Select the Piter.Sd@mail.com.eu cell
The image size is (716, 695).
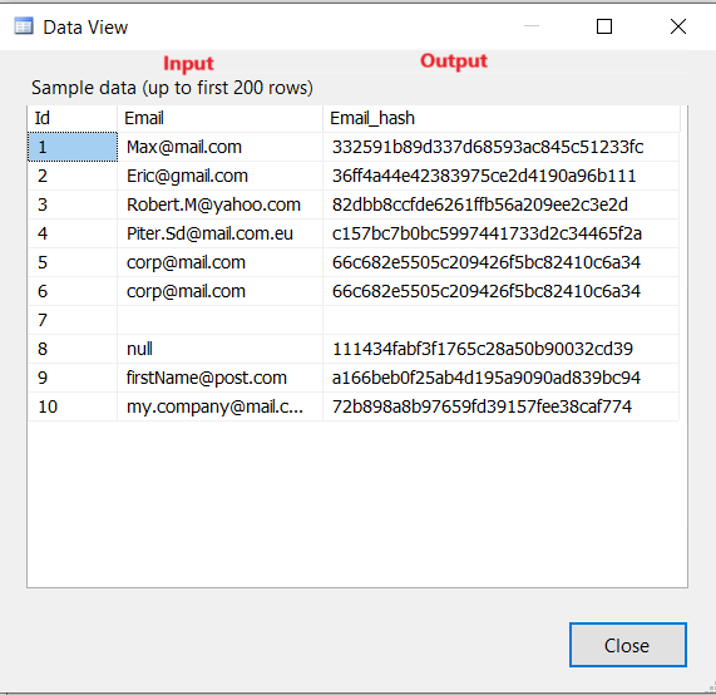(x=217, y=234)
